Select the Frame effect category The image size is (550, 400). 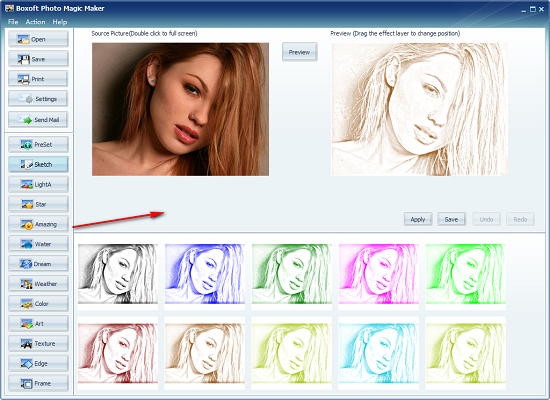(x=38, y=383)
